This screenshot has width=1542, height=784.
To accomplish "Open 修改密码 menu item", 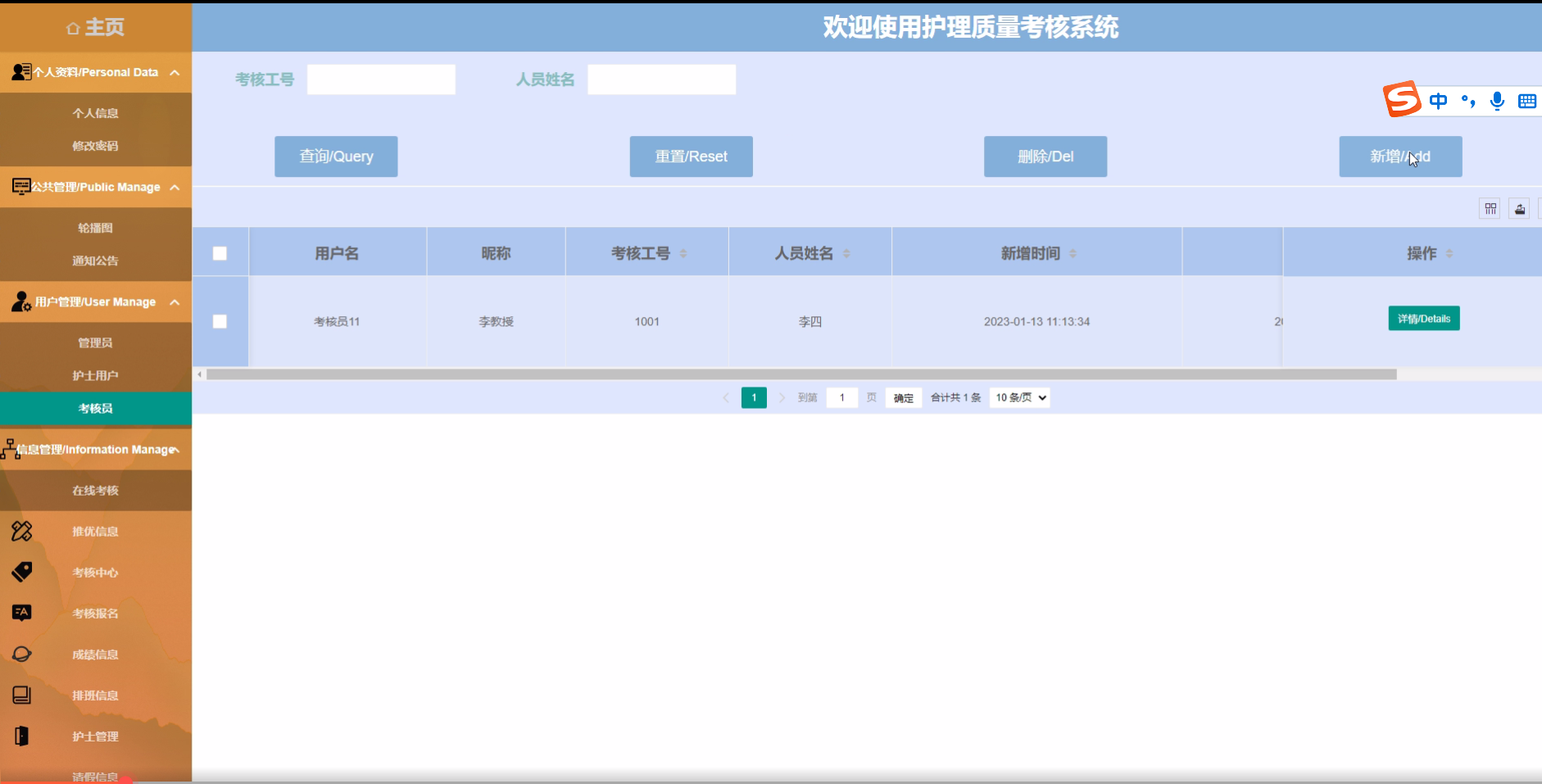I will (x=96, y=146).
